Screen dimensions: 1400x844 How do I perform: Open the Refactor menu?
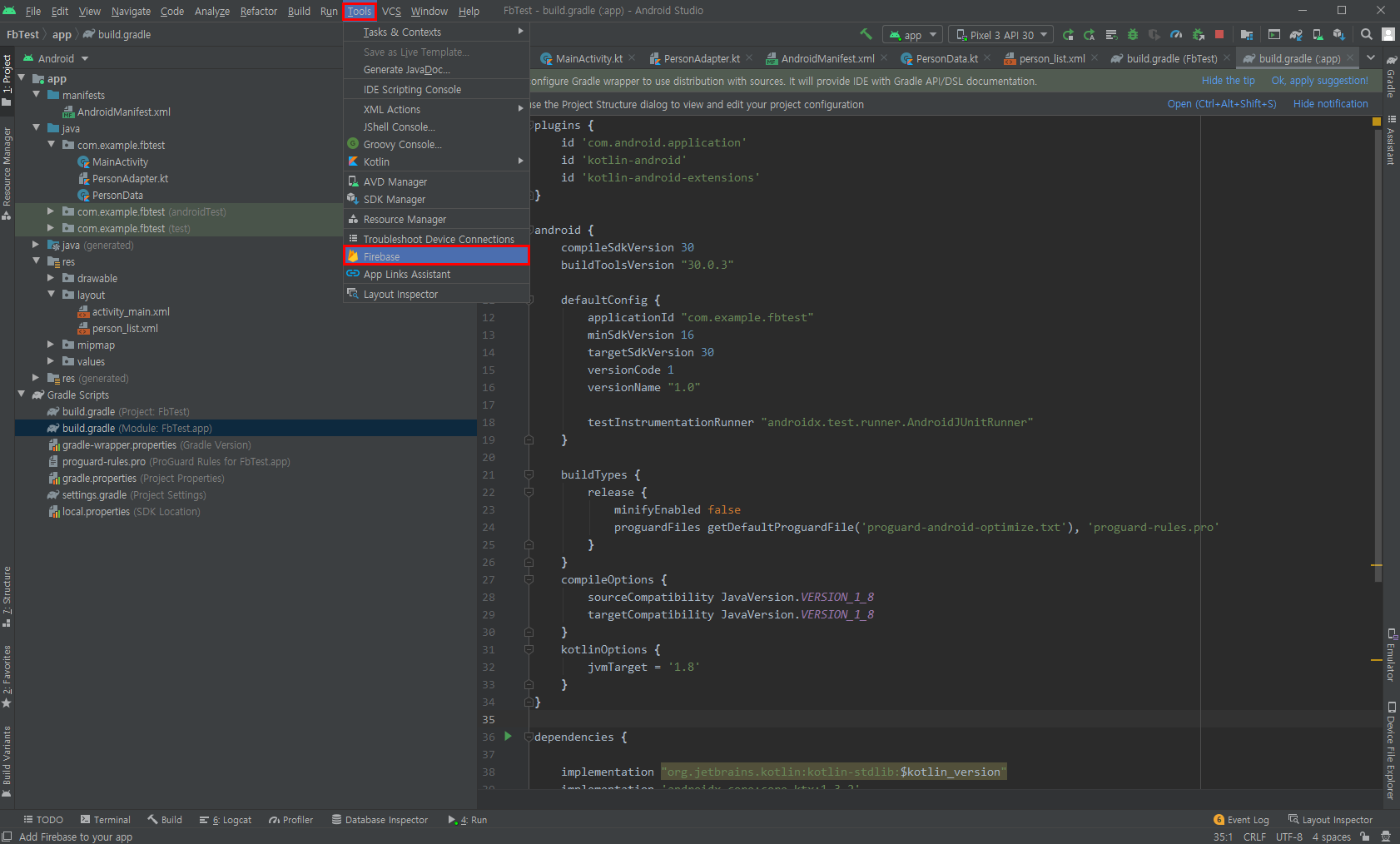258,11
